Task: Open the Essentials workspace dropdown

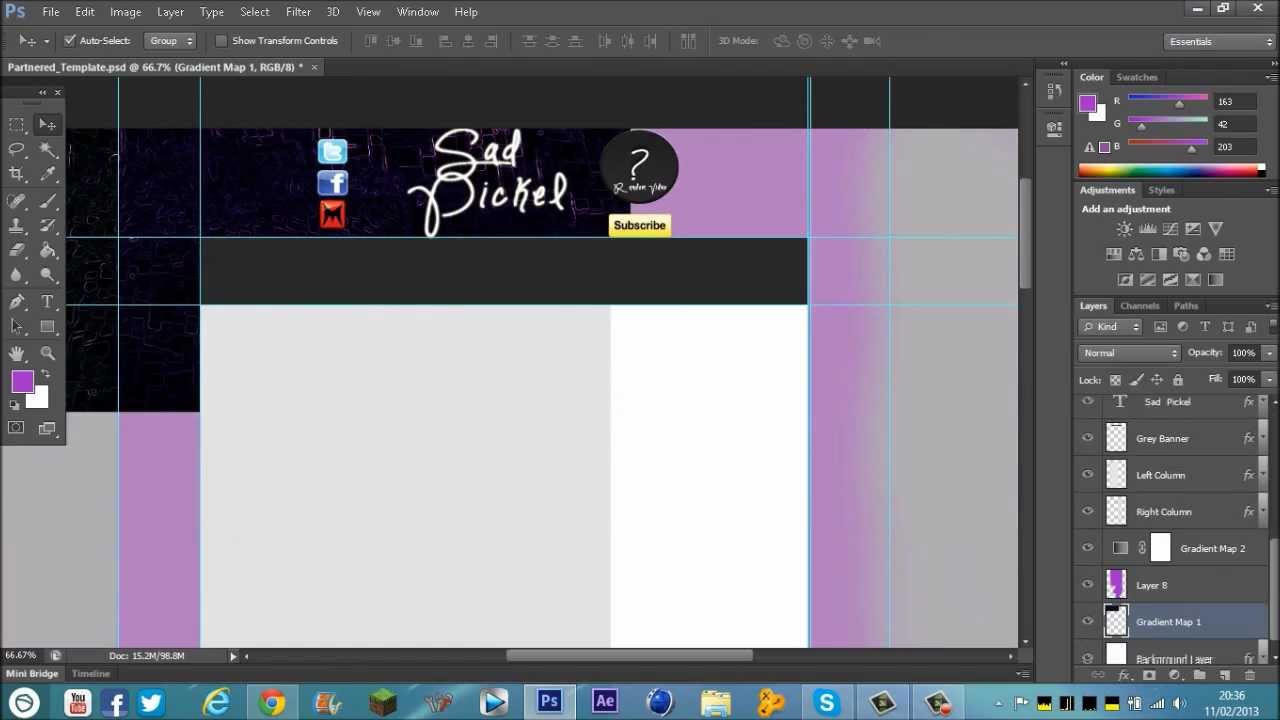Action: pos(1221,41)
